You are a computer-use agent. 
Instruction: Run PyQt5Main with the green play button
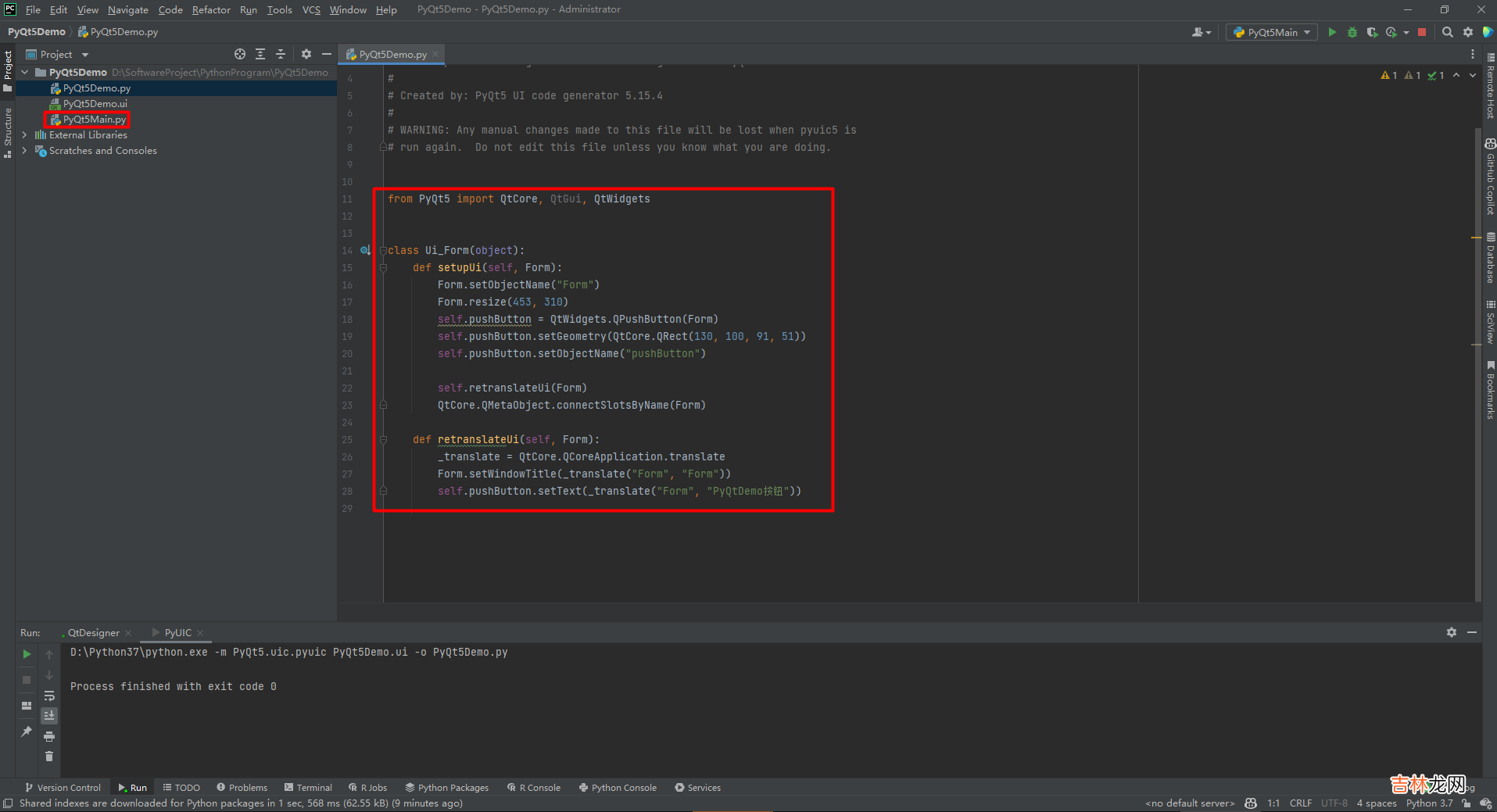pyautogui.click(x=1332, y=32)
